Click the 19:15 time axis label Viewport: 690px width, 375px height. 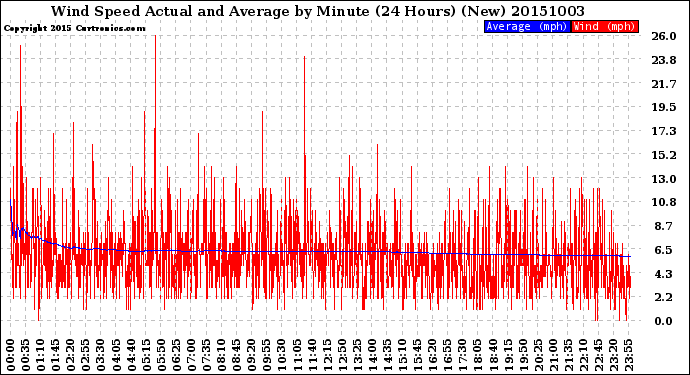tap(508, 355)
